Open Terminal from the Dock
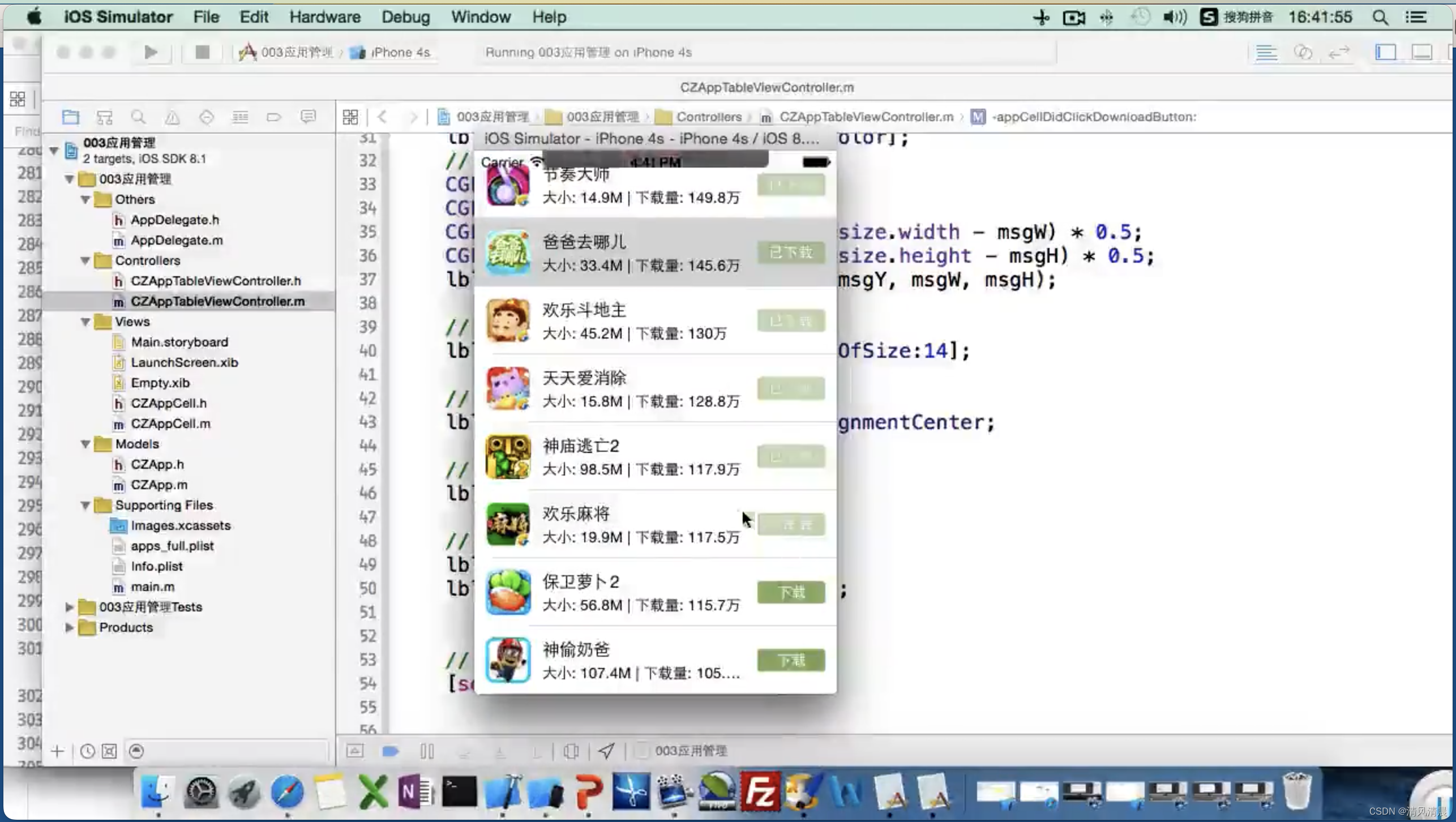The width and height of the screenshot is (1456, 822). [x=459, y=792]
